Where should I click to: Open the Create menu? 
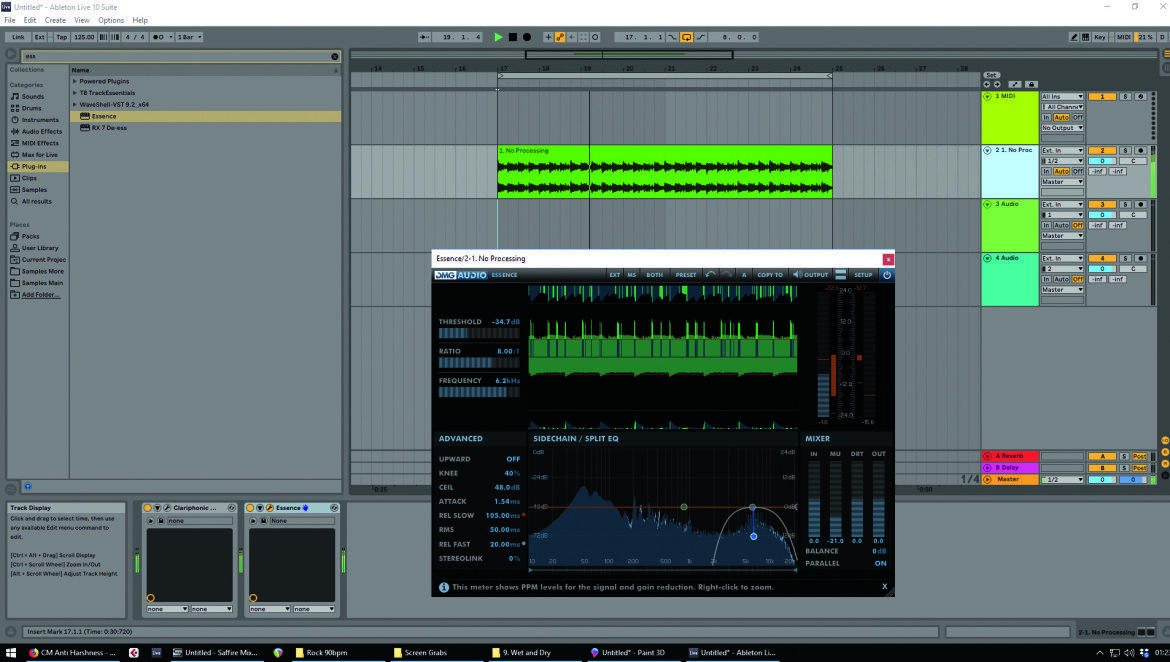pyautogui.click(x=54, y=20)
